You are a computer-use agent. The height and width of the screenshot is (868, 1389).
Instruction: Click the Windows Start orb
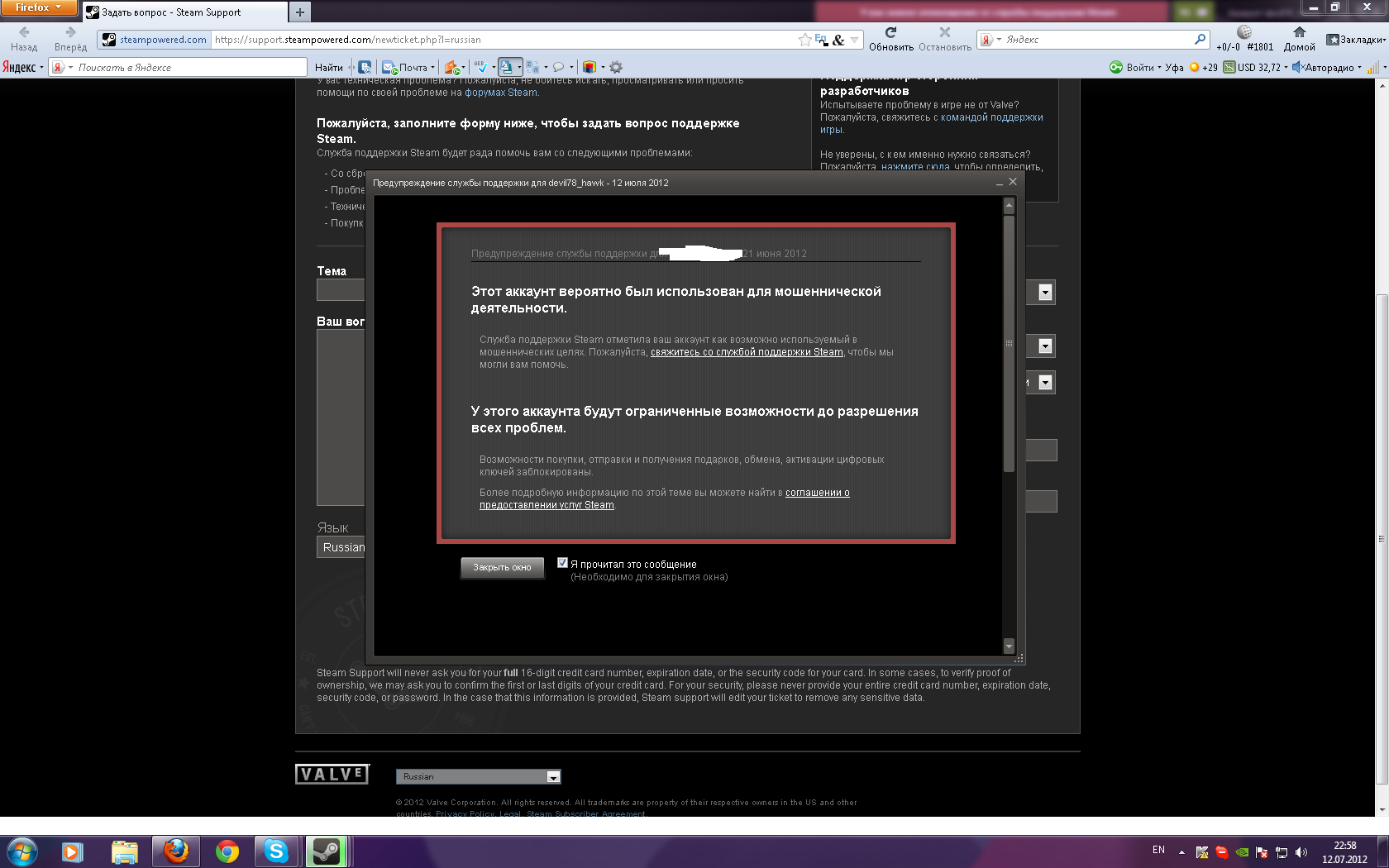(21, 851)
